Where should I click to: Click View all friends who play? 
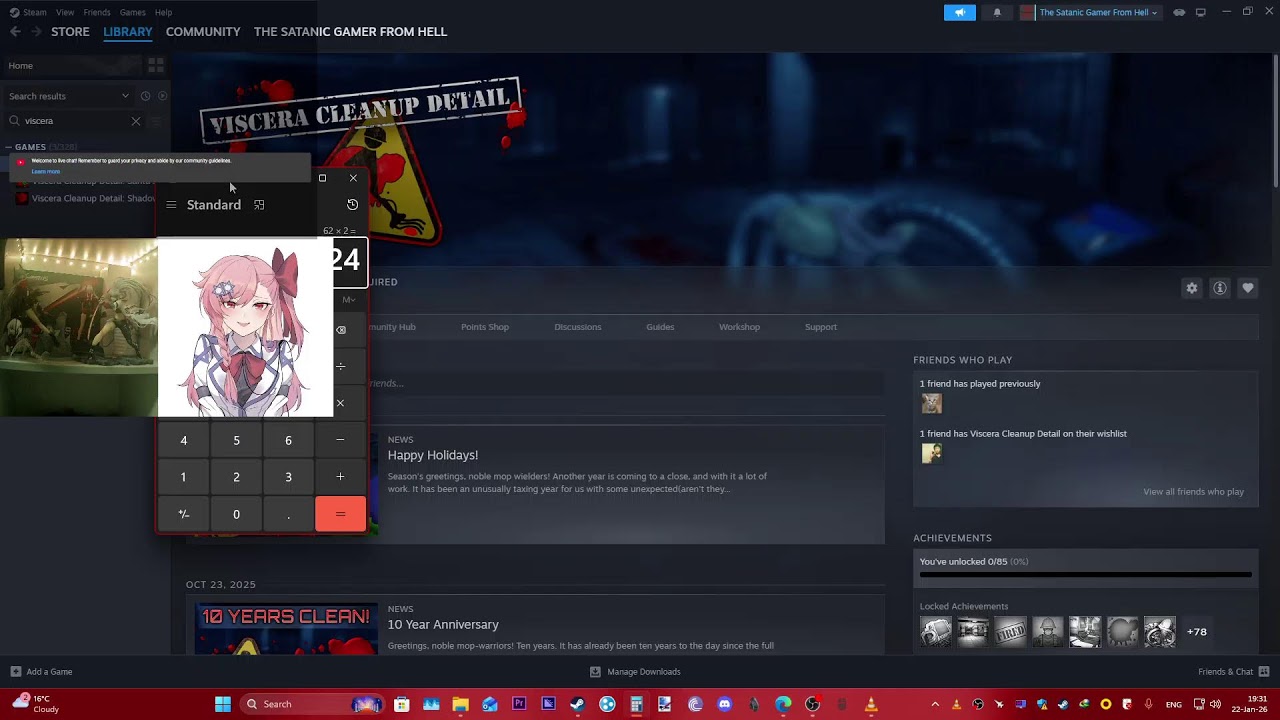(1193, 492)
